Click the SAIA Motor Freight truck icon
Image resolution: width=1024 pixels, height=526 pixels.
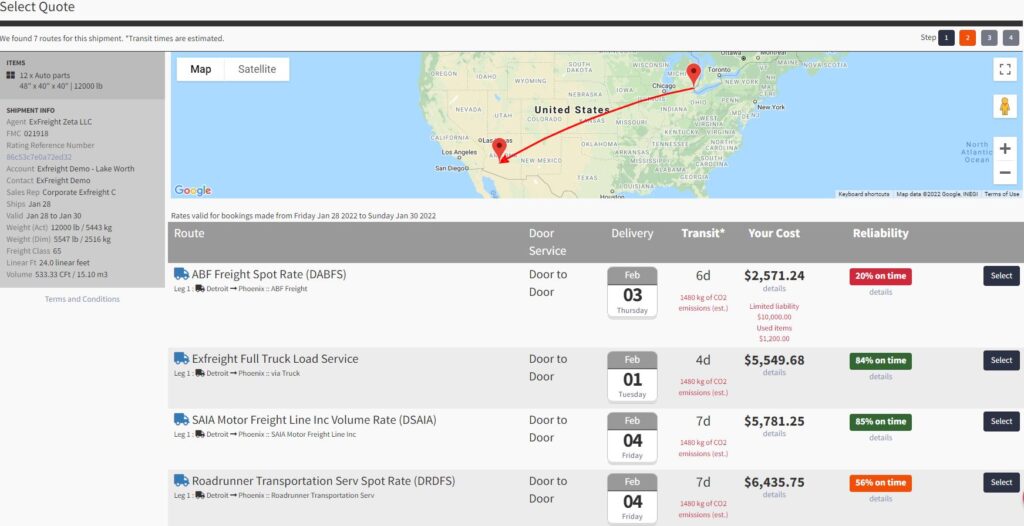(181, 419)
